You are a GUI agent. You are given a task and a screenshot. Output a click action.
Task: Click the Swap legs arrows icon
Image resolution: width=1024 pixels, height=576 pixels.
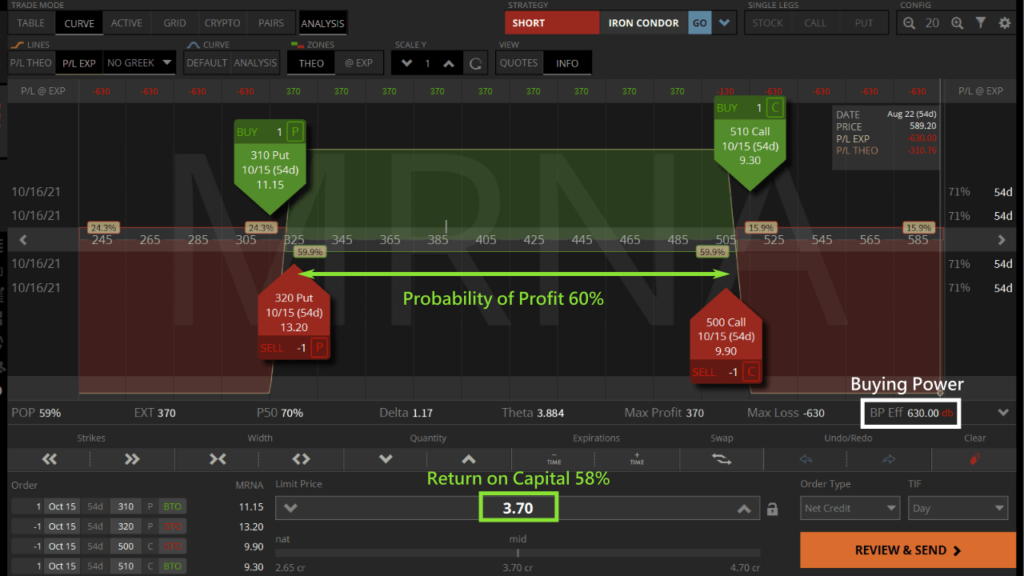pyautogui.click(x=721, y=459)
